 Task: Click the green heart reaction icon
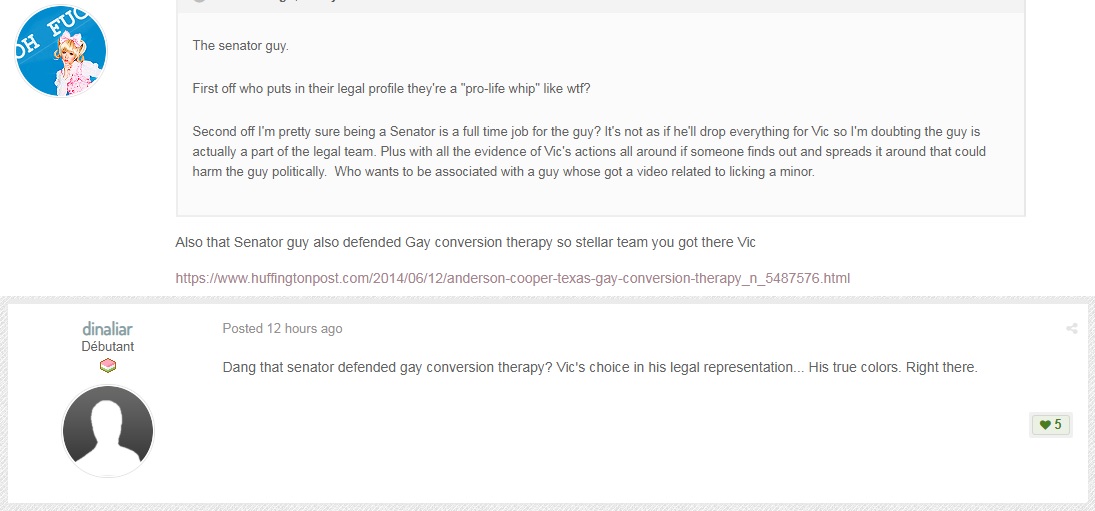point(1045,424)
